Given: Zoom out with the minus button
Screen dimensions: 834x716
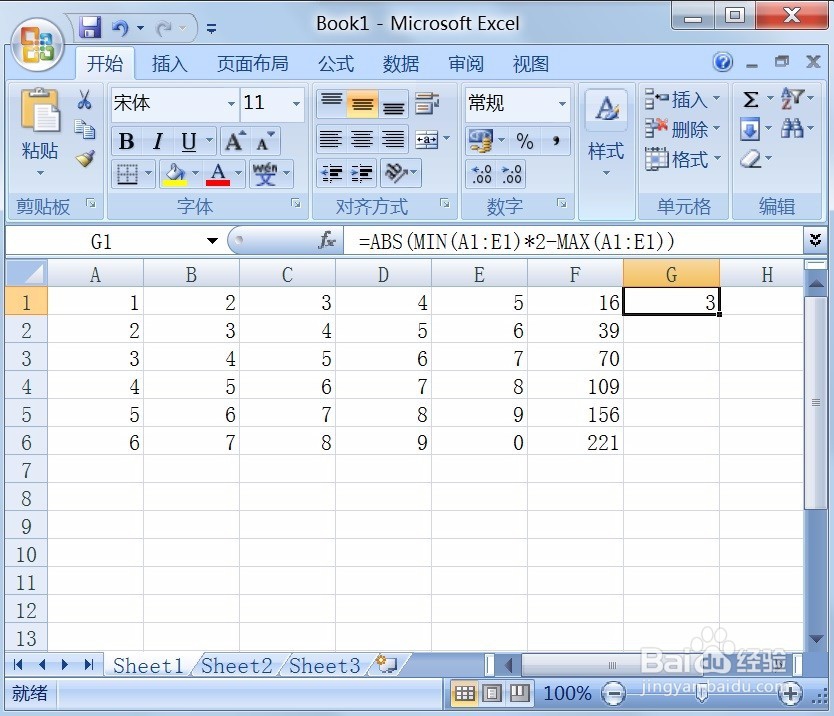Looking at the screenshot, I should click(x=613, y=693).
